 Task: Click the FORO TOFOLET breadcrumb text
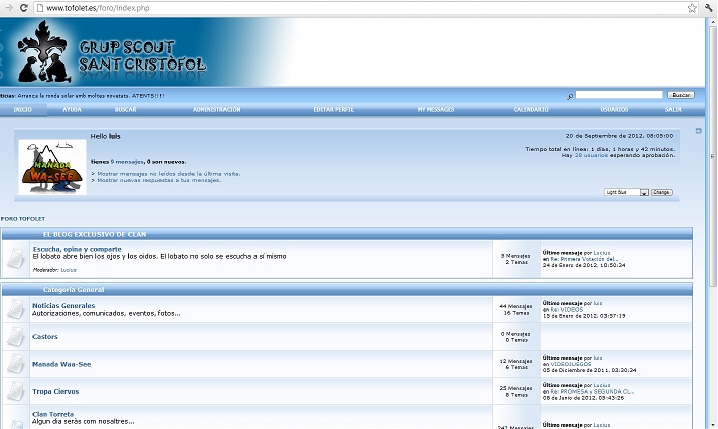[23, 219]
